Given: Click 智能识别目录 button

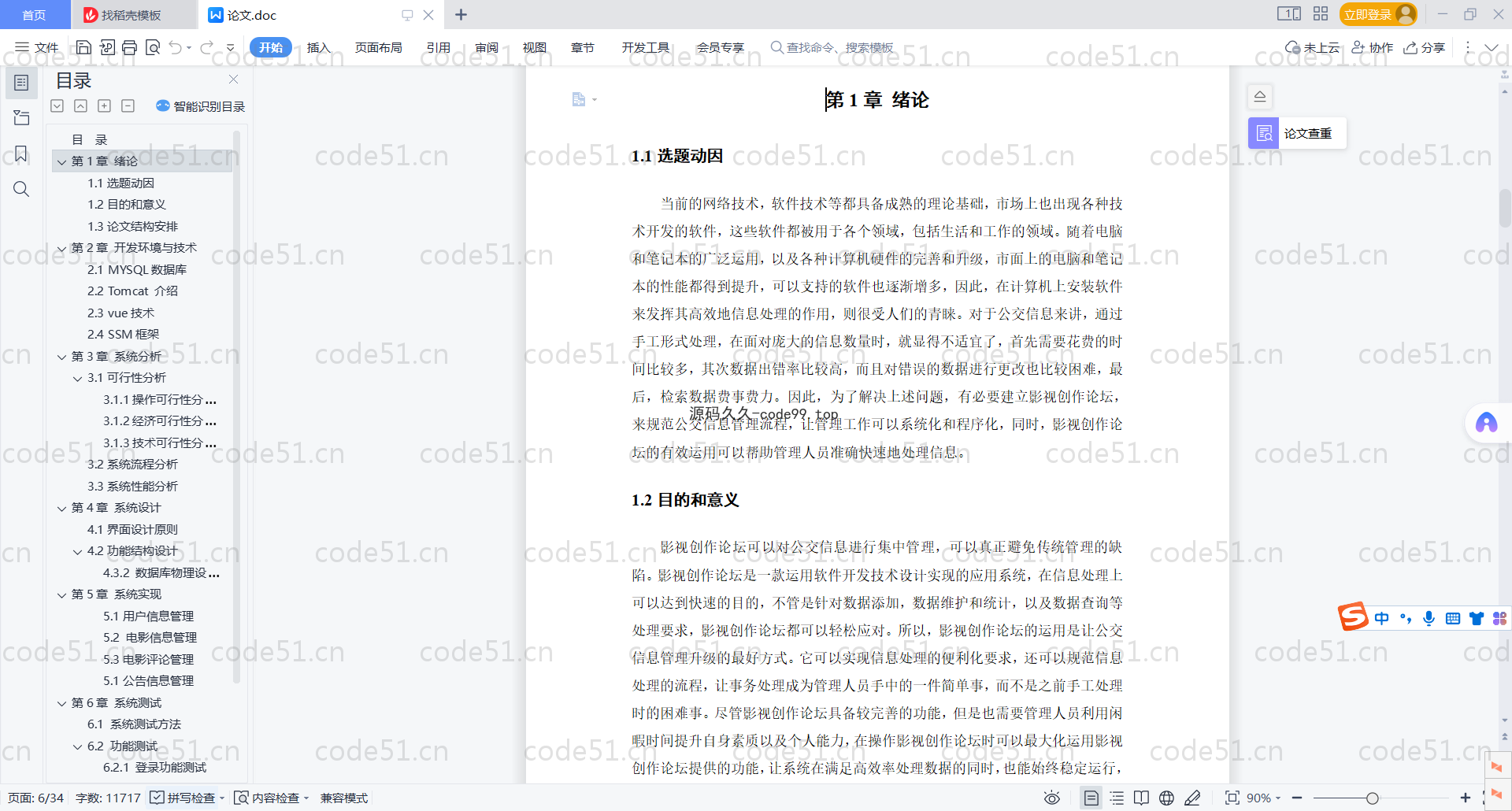Looking at the screenshot, I should [x=201, y=106].
